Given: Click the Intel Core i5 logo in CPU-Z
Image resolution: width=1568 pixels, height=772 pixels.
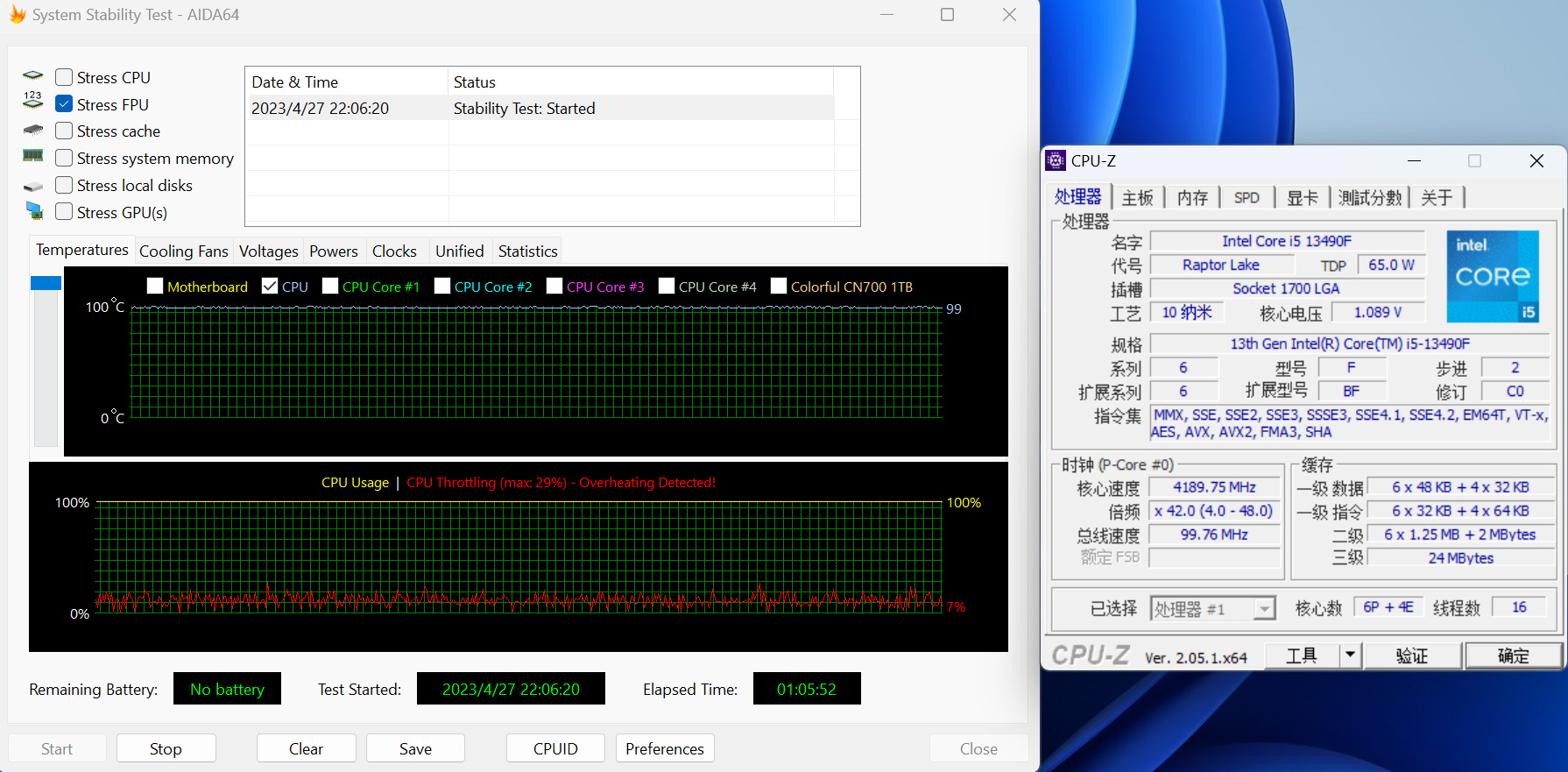Looking at the screenshot, I should [1493, 276].
